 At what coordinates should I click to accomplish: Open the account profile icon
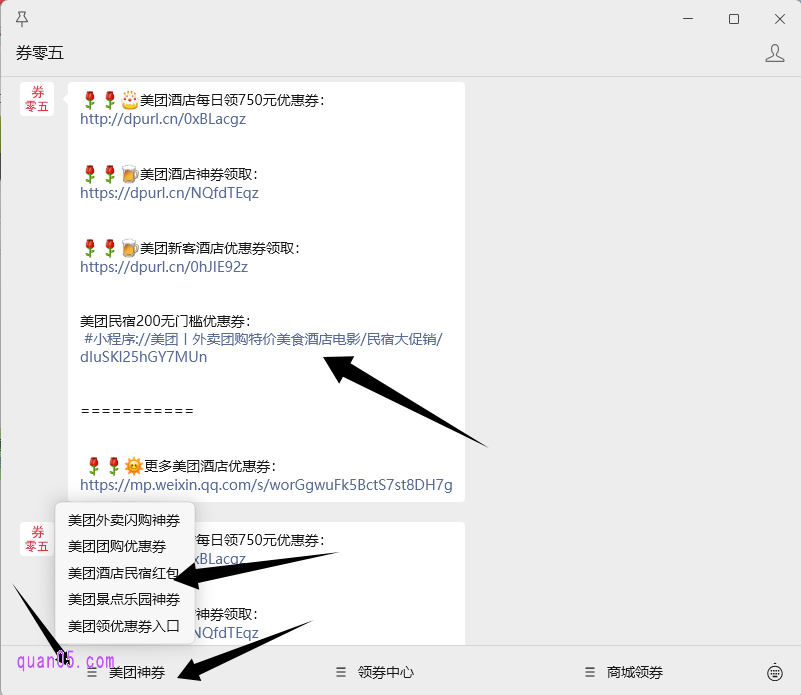[x=774, y=53]
